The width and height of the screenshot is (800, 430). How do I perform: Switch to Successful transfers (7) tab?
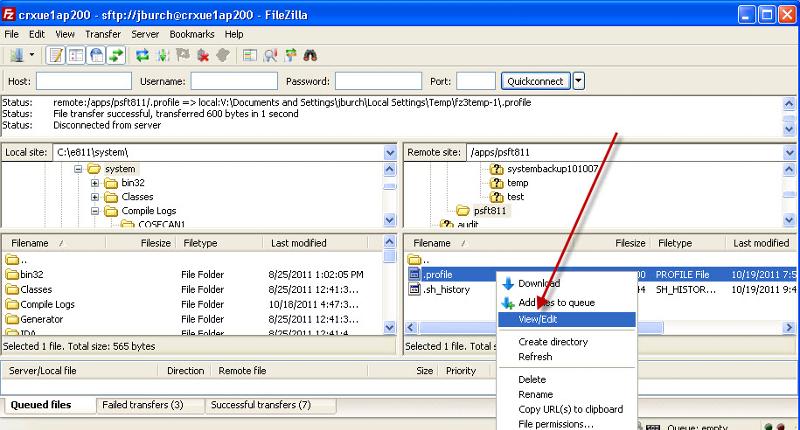(x=261, y=405)
